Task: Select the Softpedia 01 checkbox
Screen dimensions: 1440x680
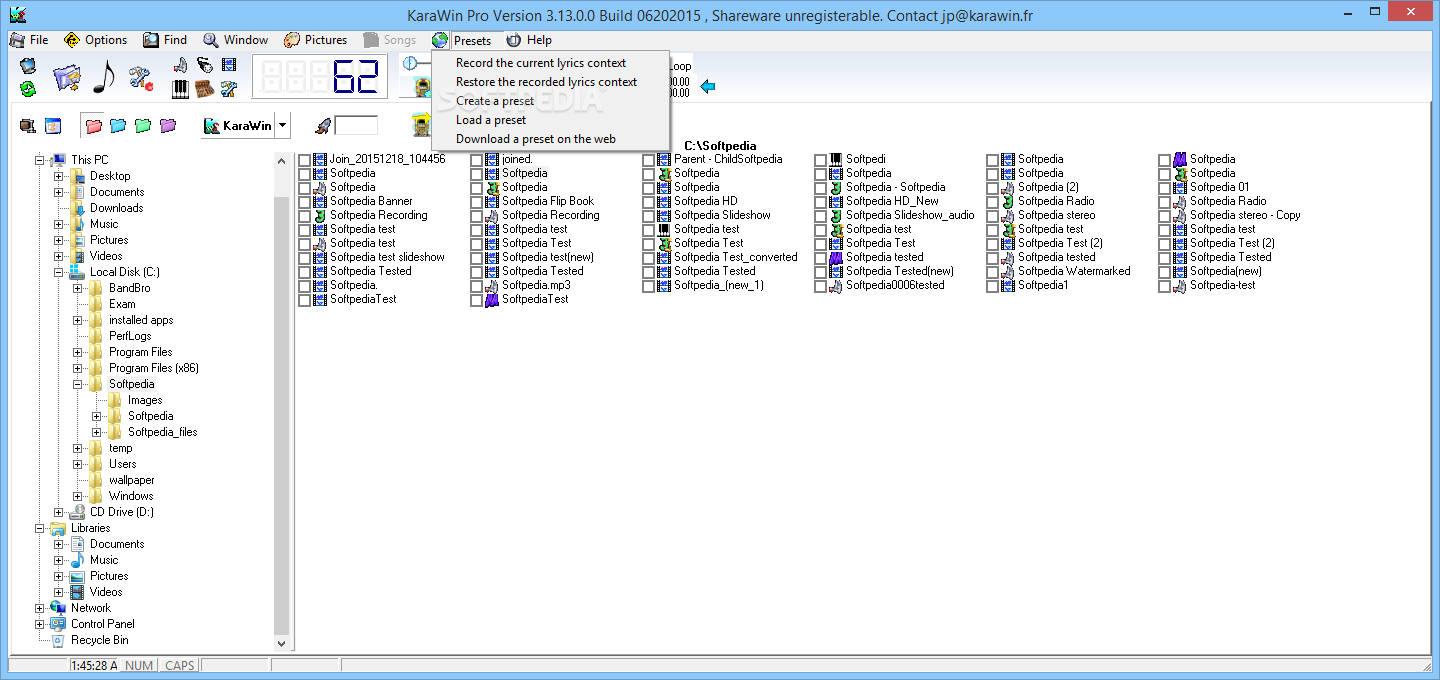Action: (x=1164, y=188)
